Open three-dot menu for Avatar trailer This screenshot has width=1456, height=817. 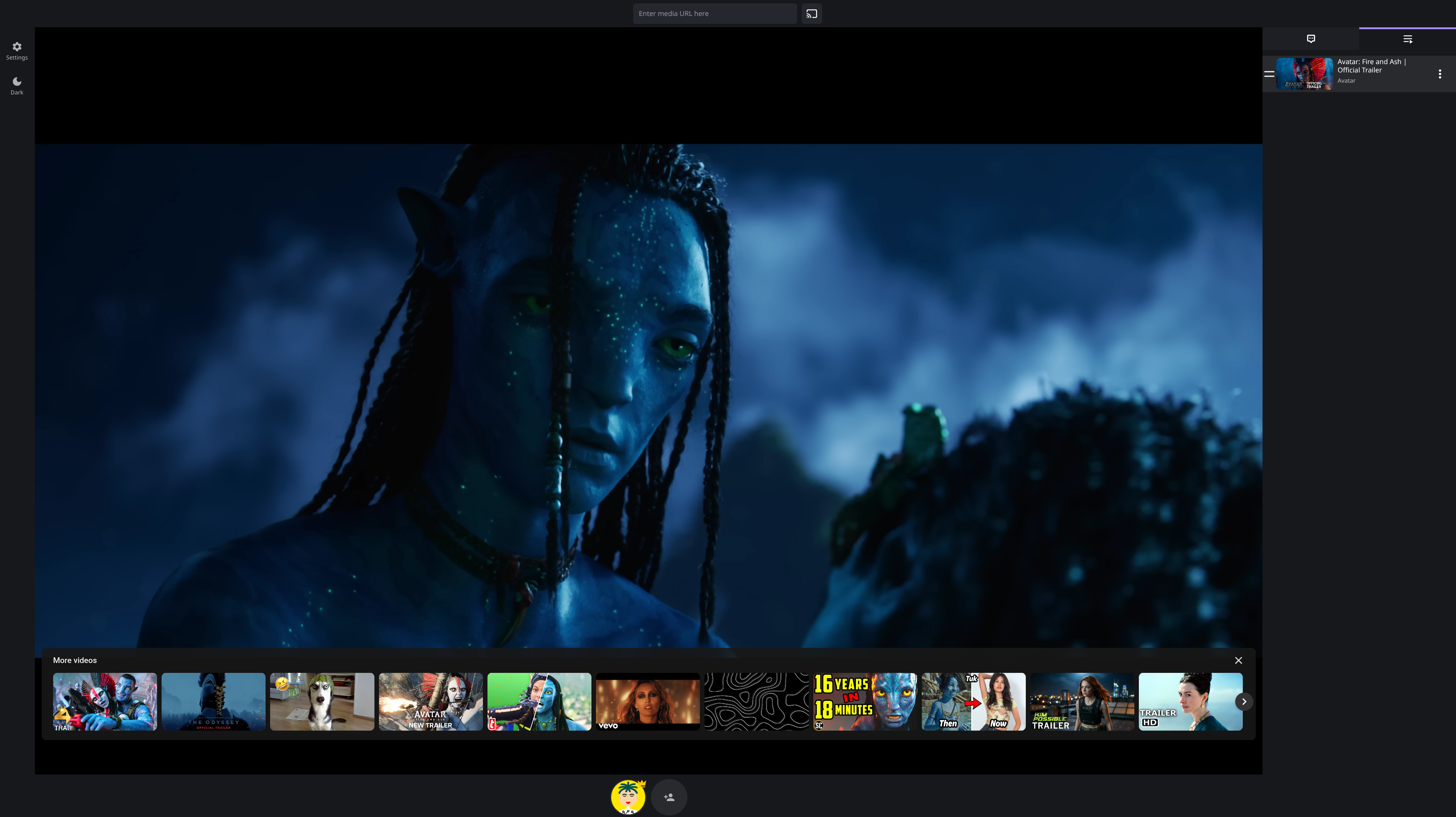coord(1440,74)
